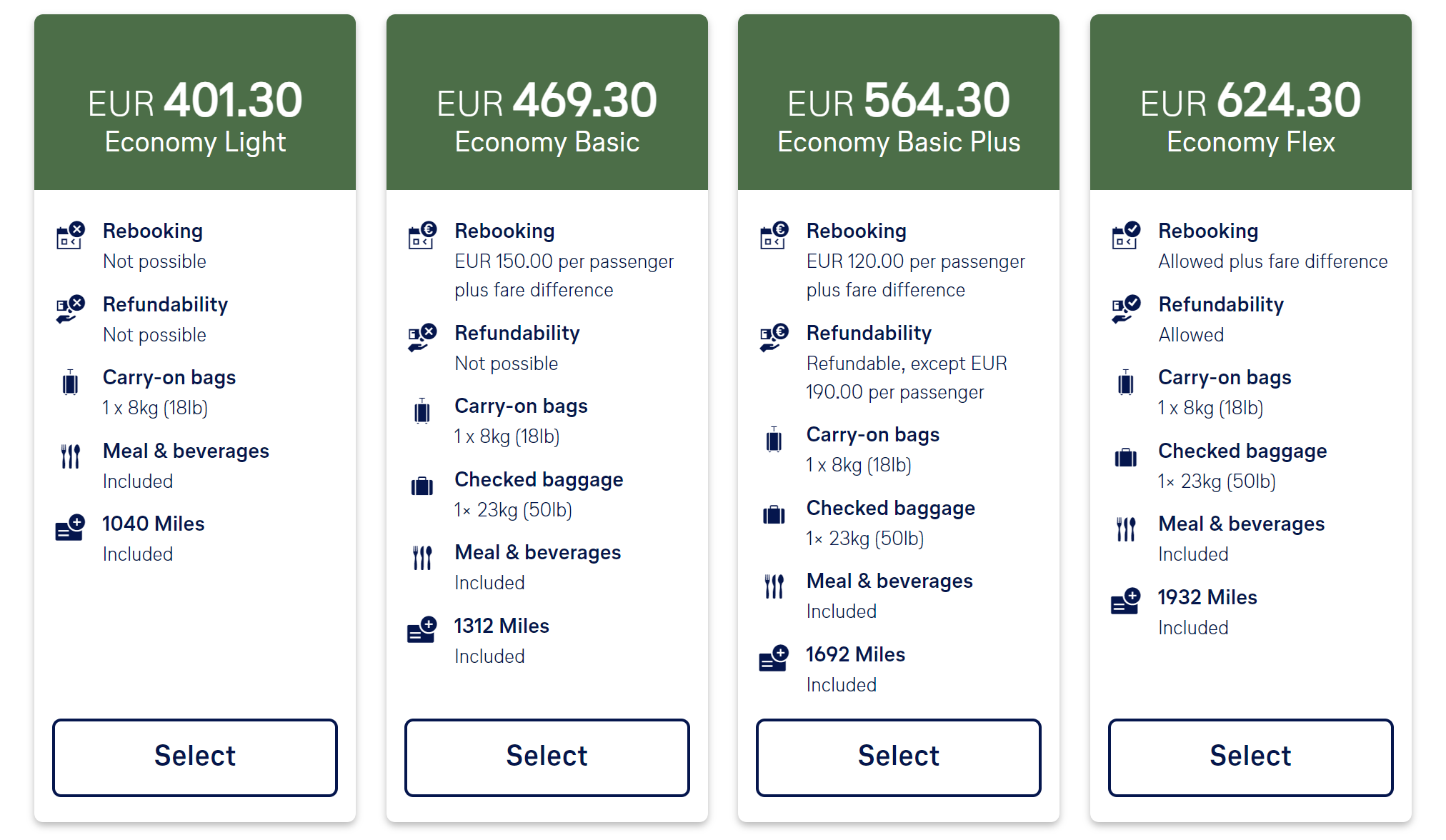Click the 1932 Miles icon
Screen dimensions: 1446x840
coord(1126,601)
